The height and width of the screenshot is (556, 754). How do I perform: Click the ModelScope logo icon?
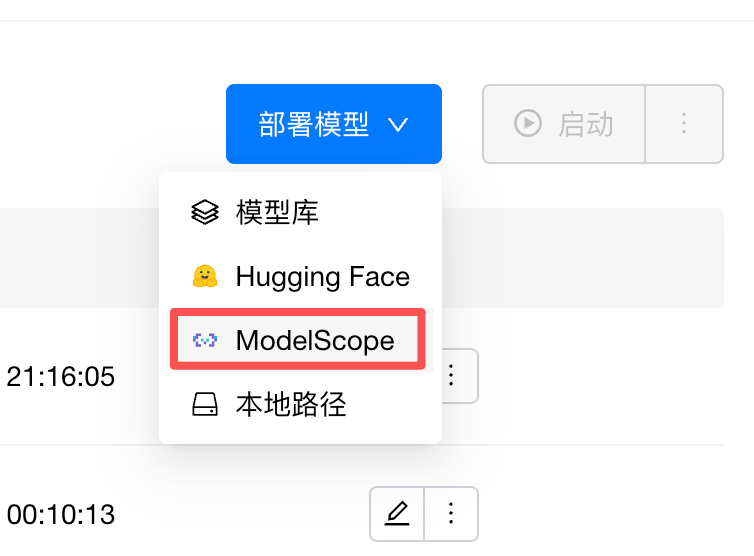click(x=205, y=340)
